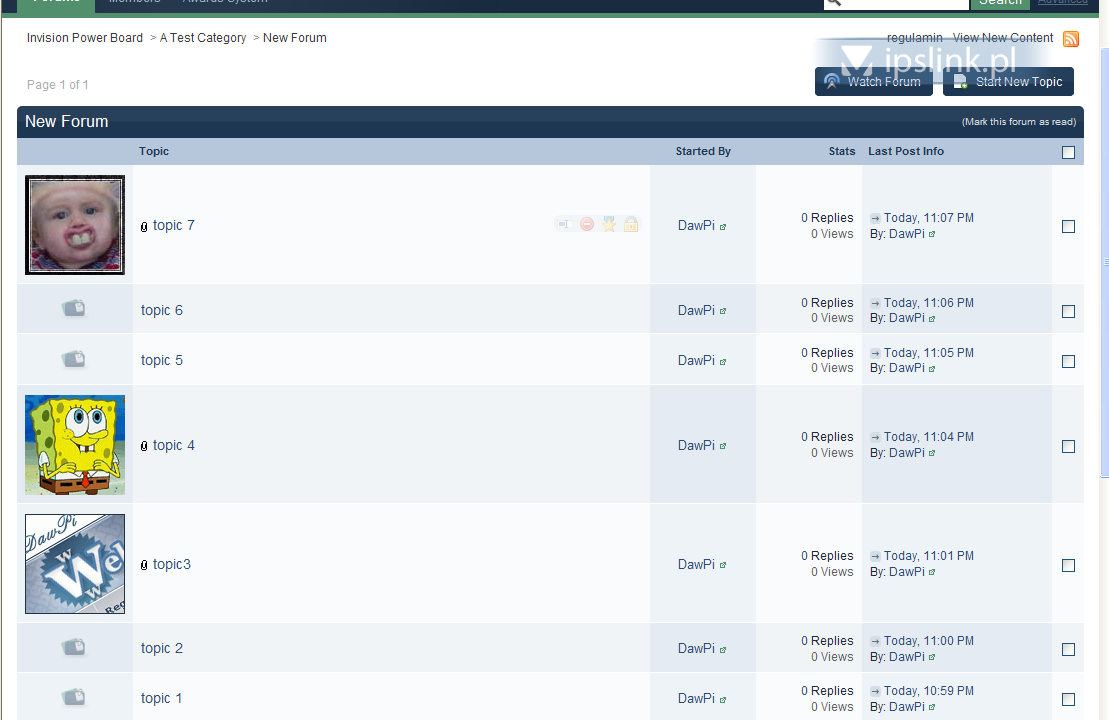Screen dimensions: 1109x720
Task: Go to last post arrow for topic 1
Action: (x=875, y=691)
